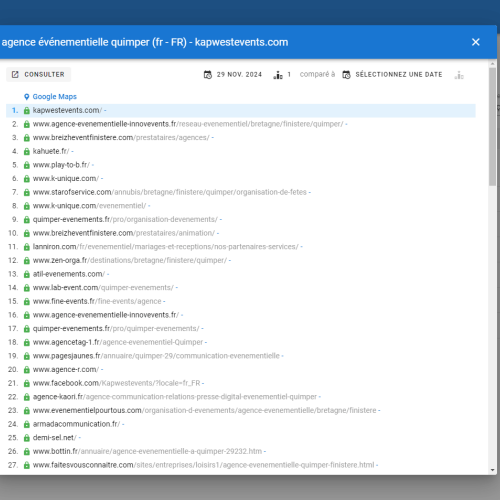This screenshot has height=500, width=500.
Task: Click the greyed podium icon at the toolbar's far right
Action: pyautogui.click(x=459, y=75)
